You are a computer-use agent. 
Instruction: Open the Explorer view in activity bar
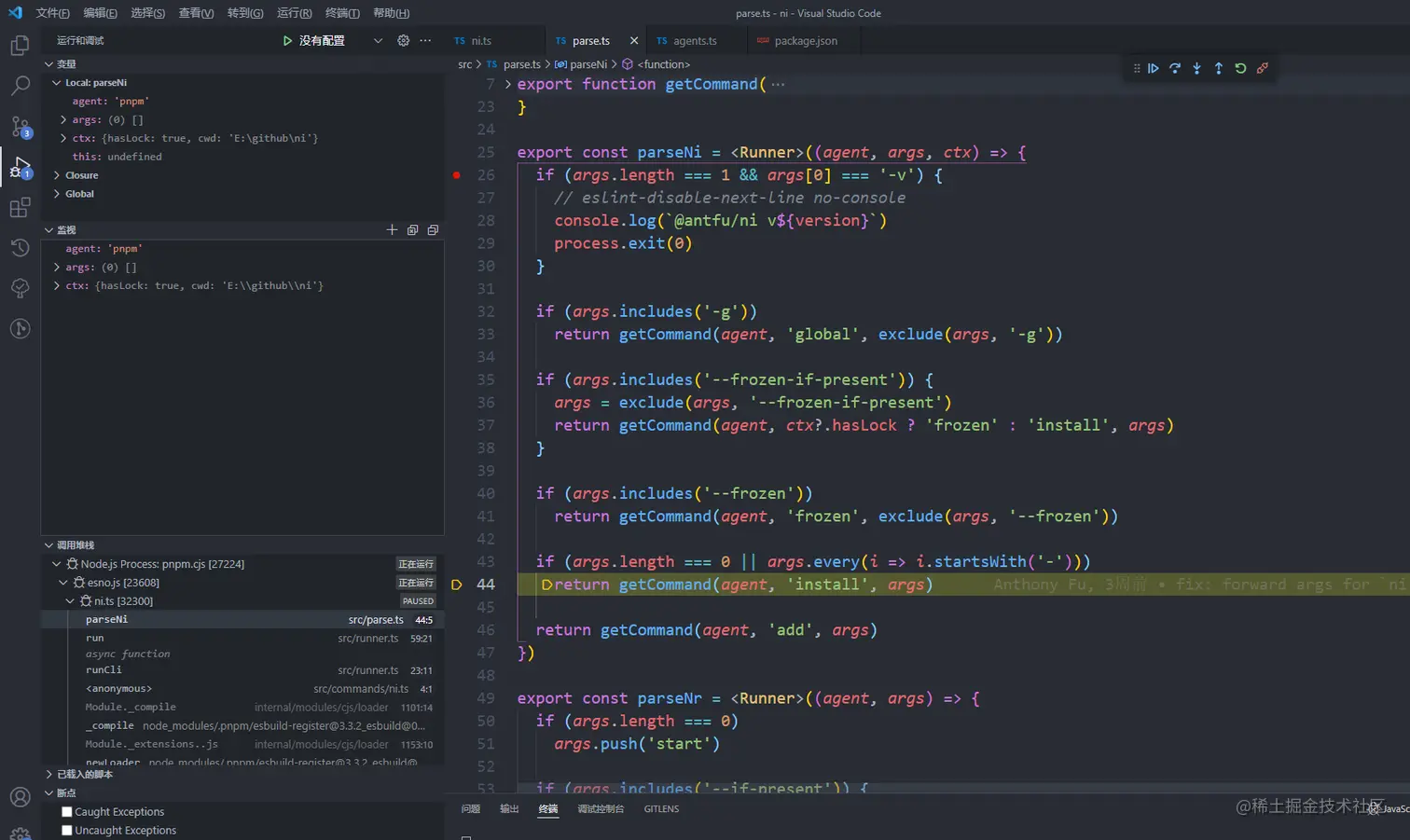click(20, 46)
